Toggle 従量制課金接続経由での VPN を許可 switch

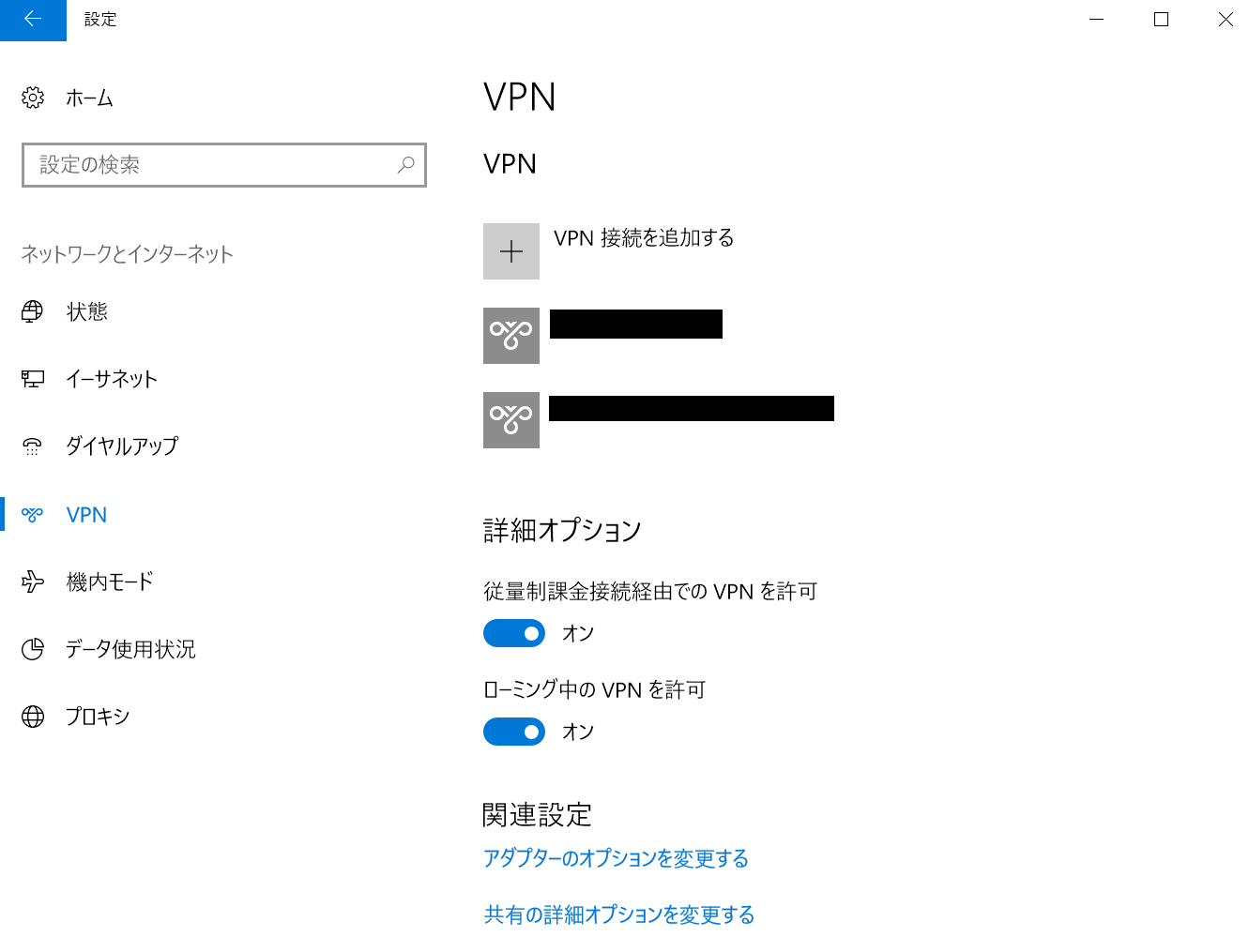514,633
